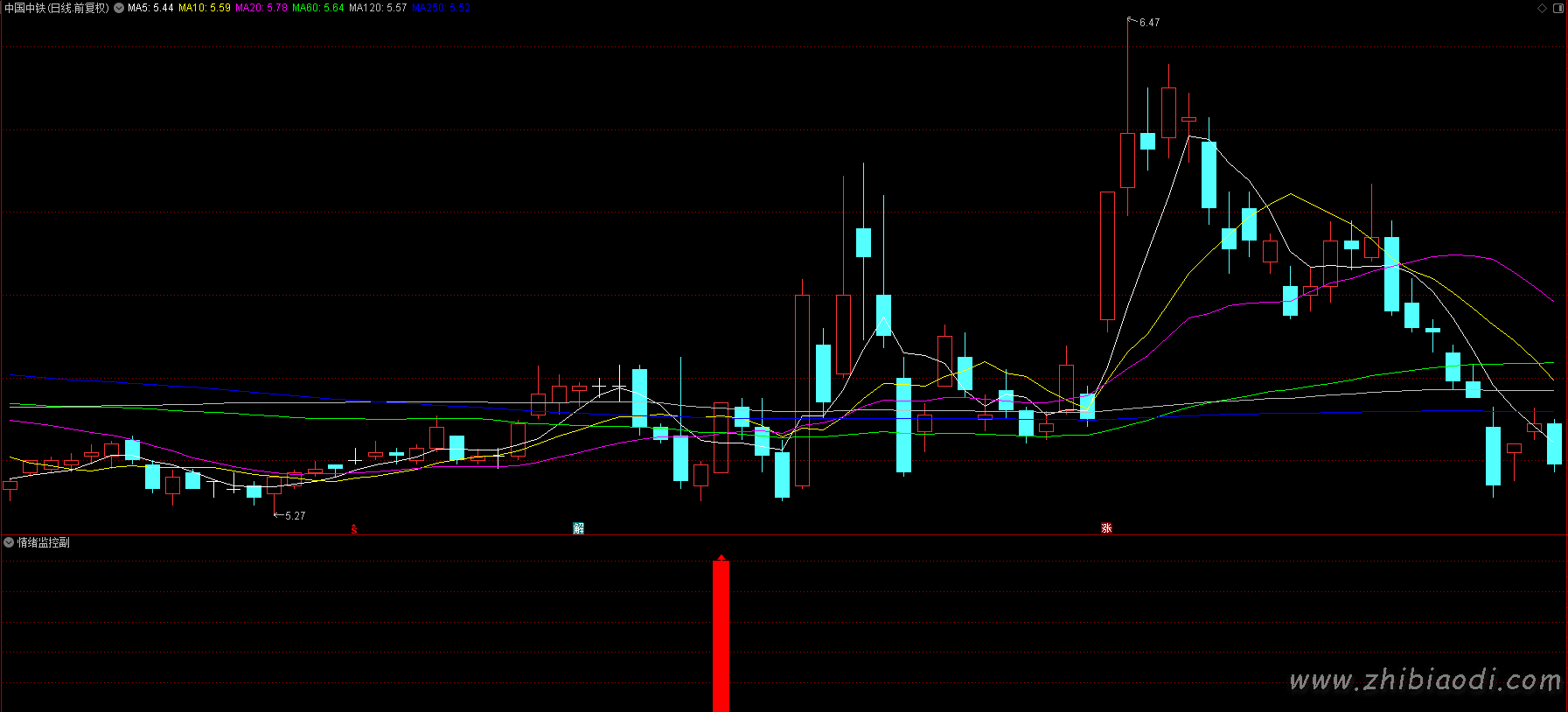Select the magenta MA20 legend label
Image resolution: width=1568 pixels, height=712 pixels.
coord(261,8)
